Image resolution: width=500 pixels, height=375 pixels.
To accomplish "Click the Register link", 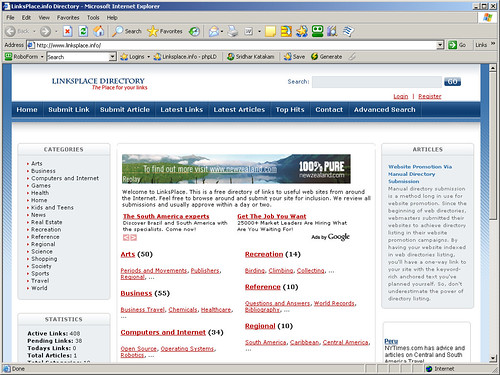I will [x=430, y=96].
